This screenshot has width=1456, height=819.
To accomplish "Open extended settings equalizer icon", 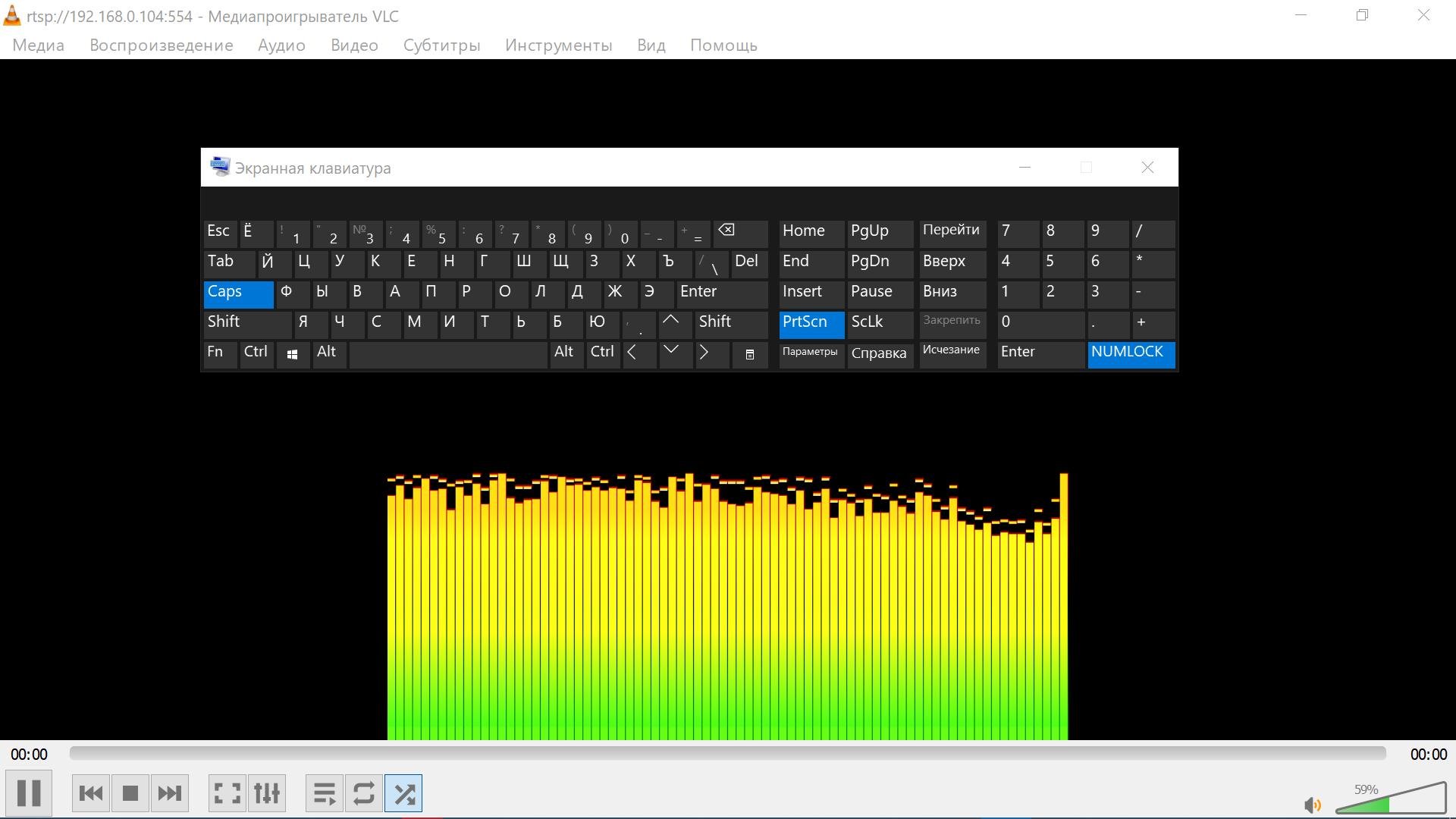I will 267,793.
